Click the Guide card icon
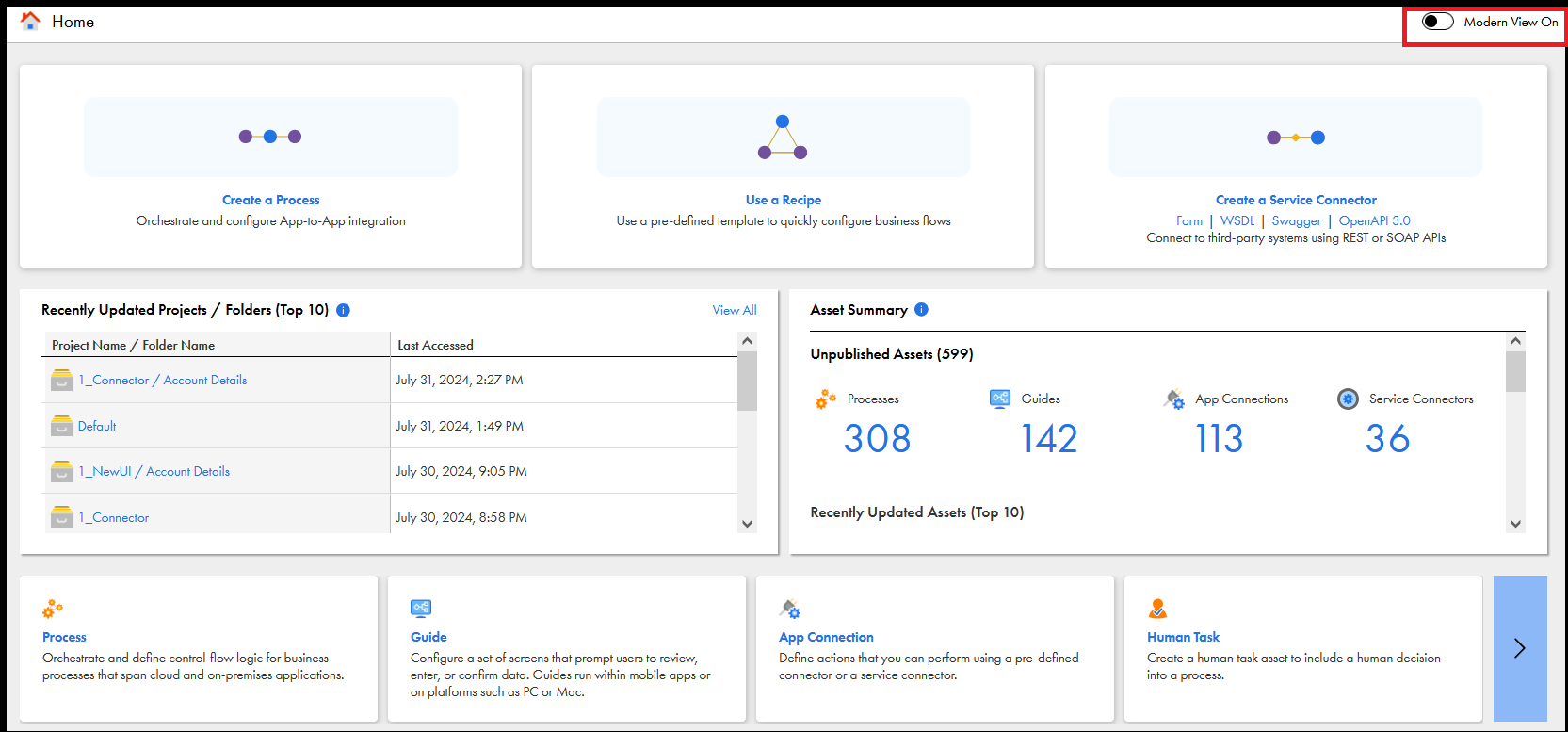This screenshot has height=732, width=1568. [x=421, y=608]
